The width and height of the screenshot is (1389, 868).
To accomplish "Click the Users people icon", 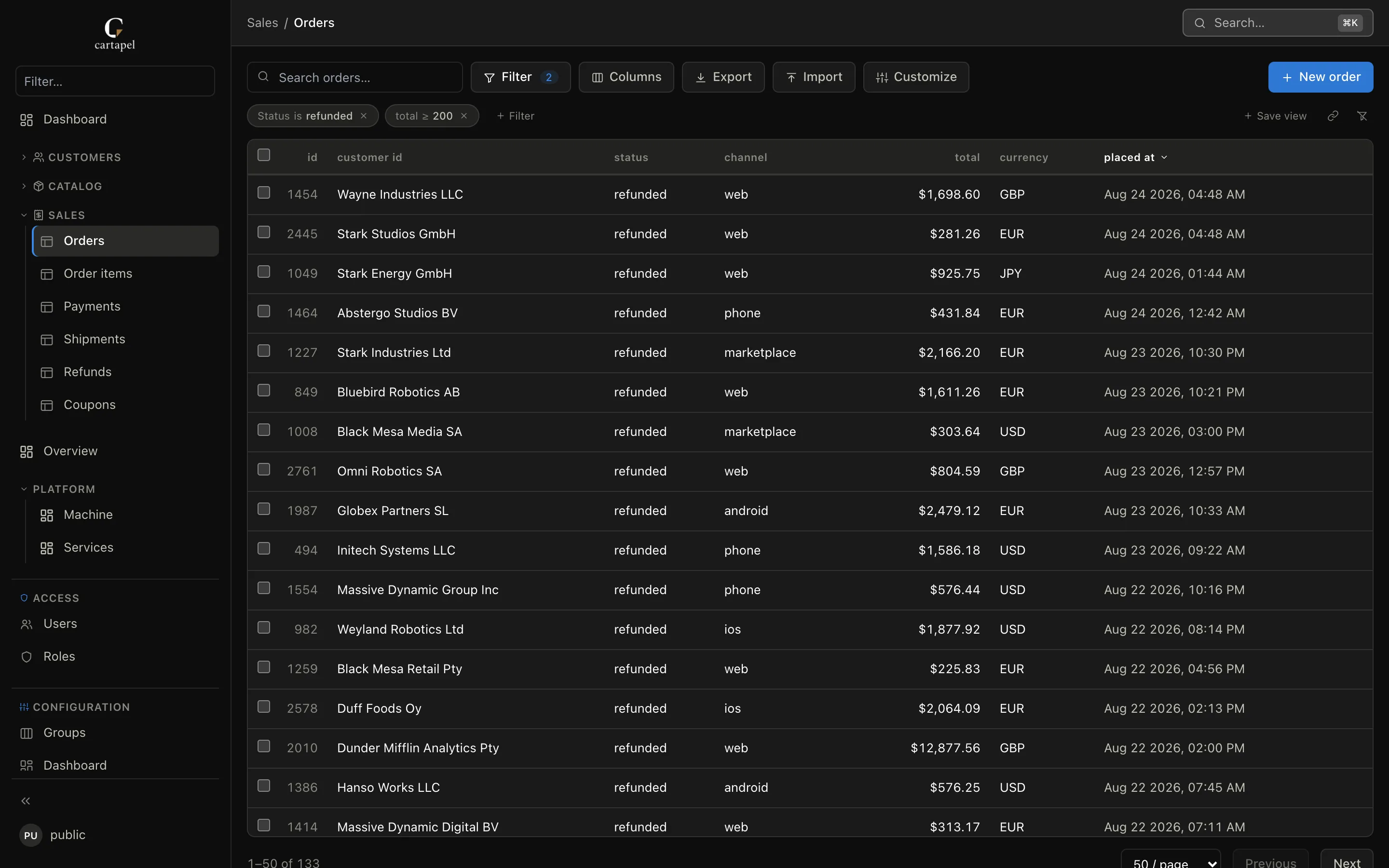I will (27, 624).
